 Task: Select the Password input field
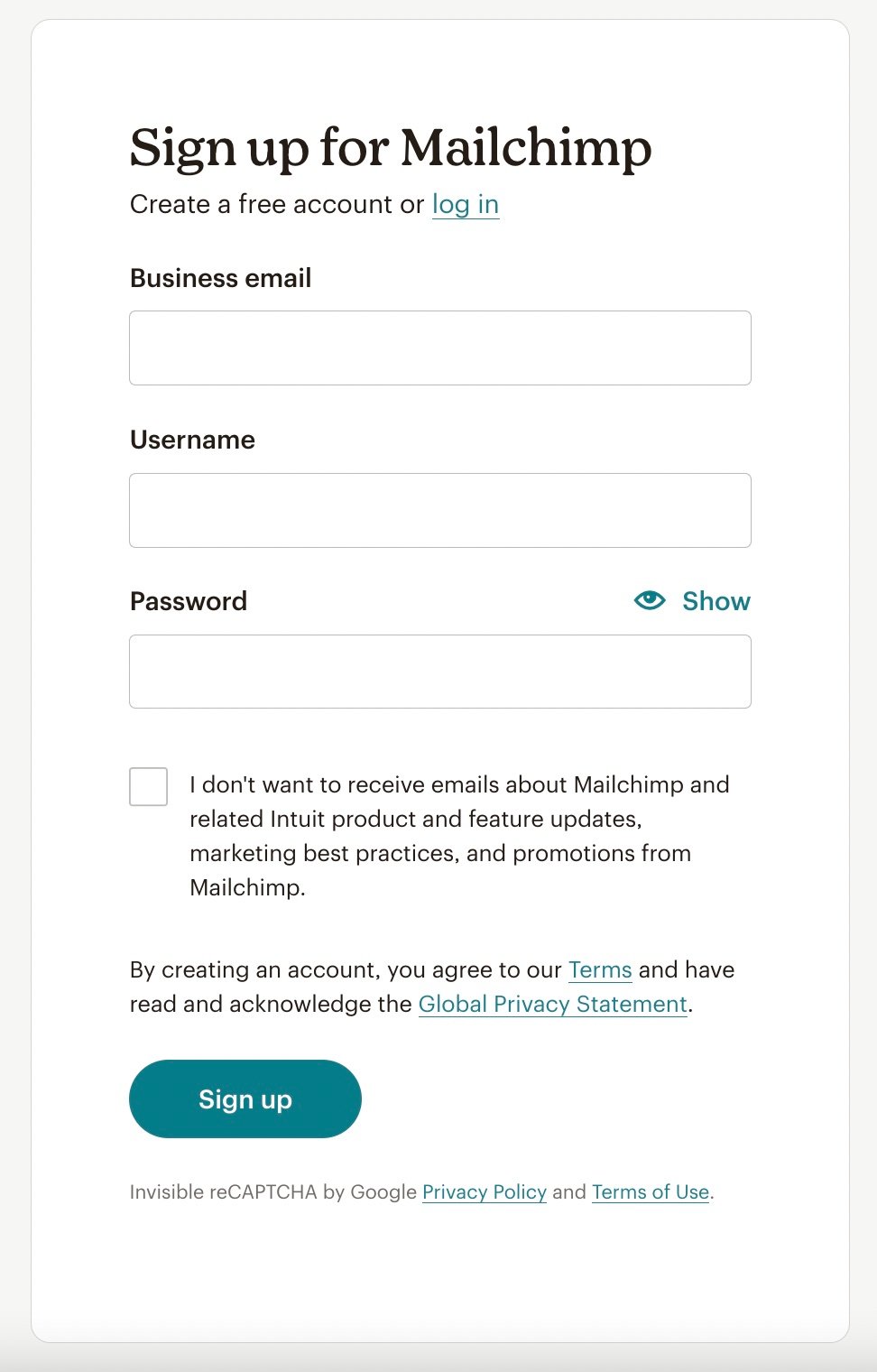pyautogui.click(x=440, y=671)
